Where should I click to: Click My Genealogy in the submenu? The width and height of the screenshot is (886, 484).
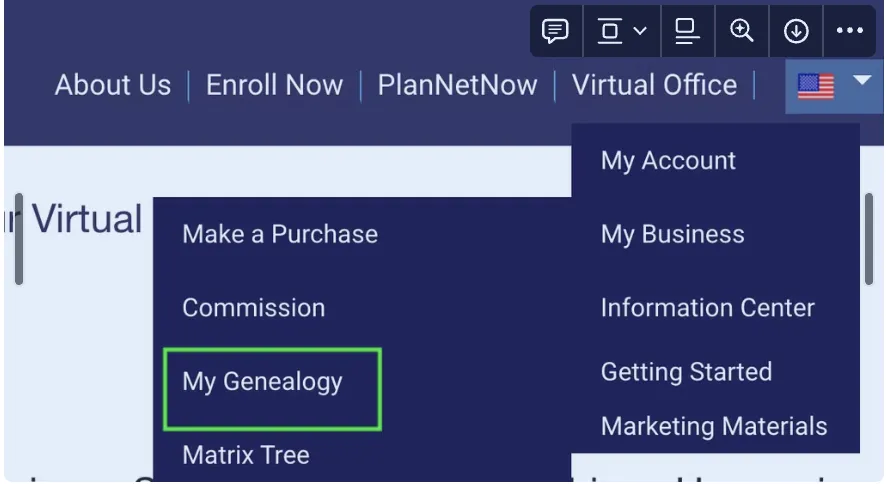click(x=262, y=381)
